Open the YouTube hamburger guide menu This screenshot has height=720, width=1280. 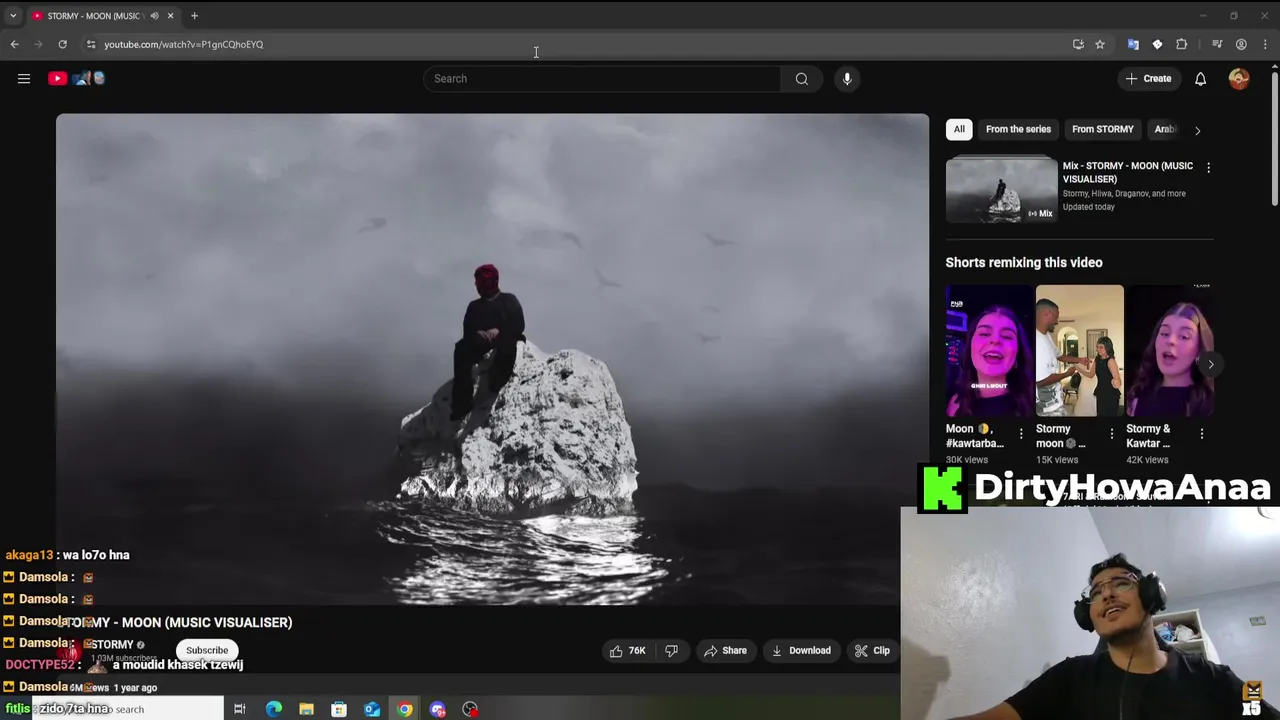coord(24,79)
